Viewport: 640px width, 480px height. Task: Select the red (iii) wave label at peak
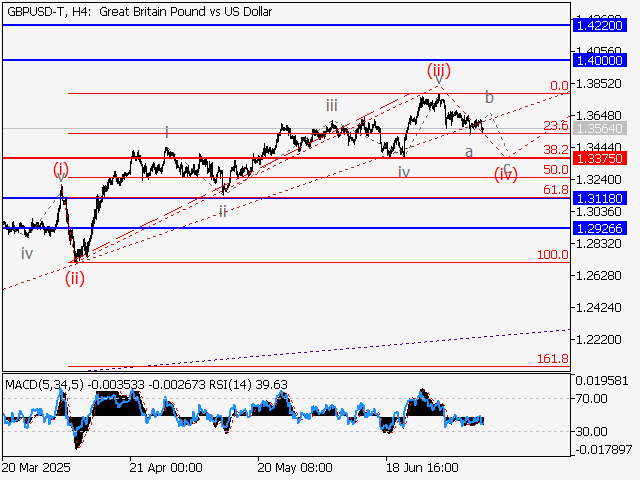[x=438, y=70]
